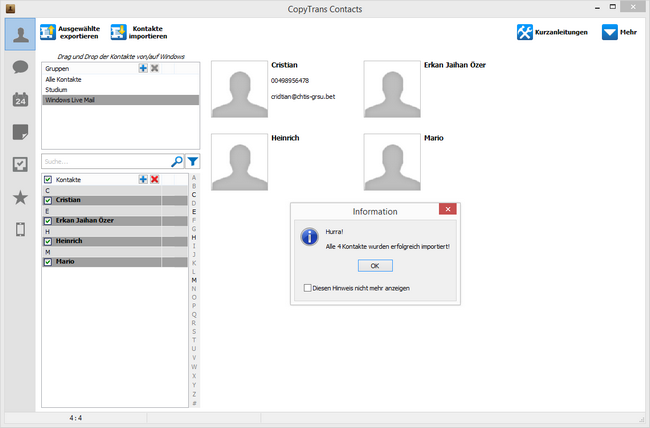Jump to letter M in alphabet index
This screenshot has height=428, width=650.
tap(194, 280)
